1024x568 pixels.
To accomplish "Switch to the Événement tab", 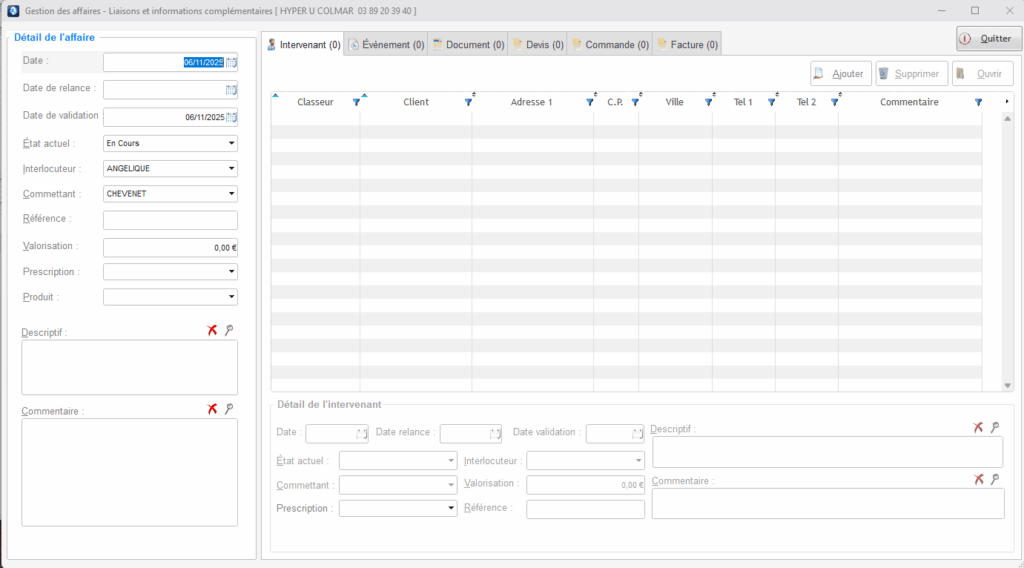I will [x=386, y=44].
